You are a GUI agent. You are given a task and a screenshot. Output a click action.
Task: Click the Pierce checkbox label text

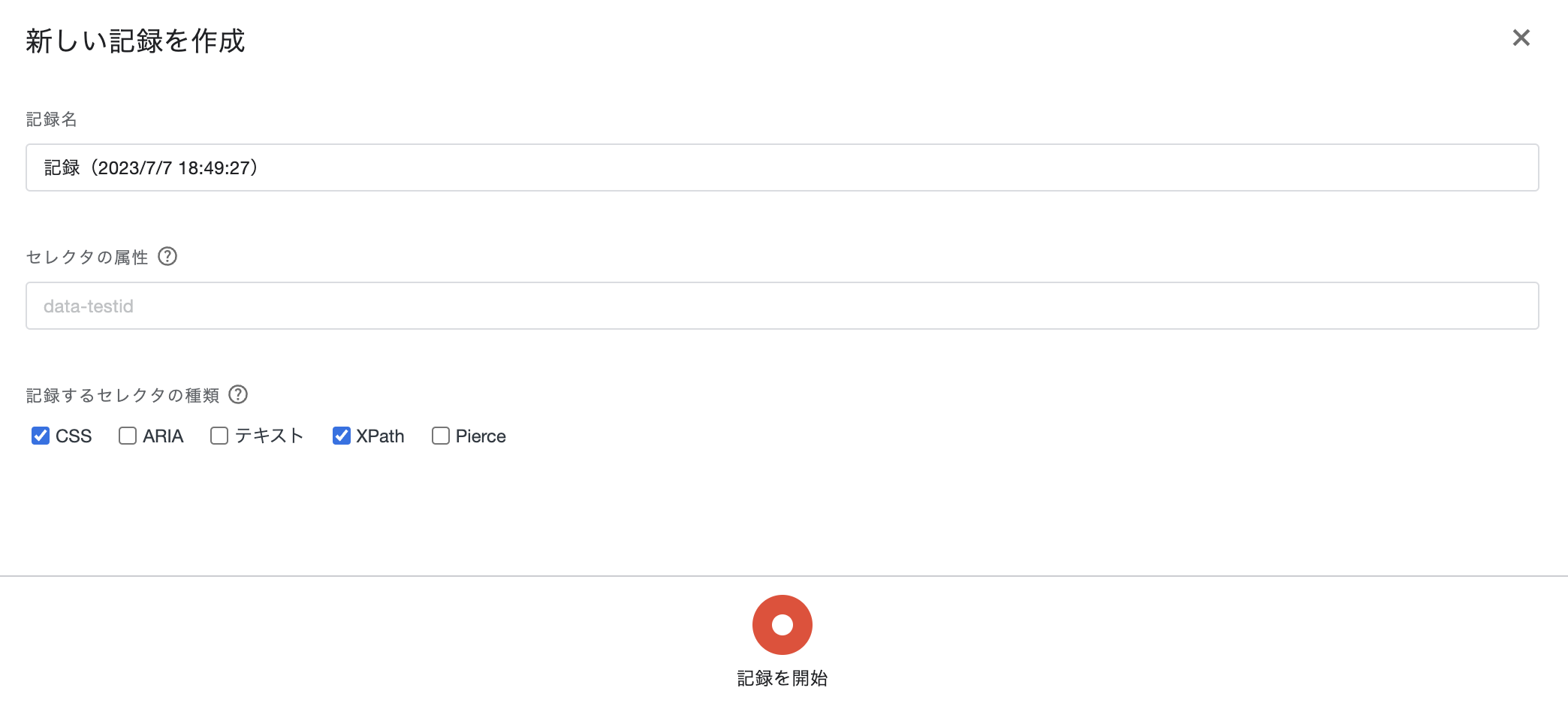tap(481, 436)
